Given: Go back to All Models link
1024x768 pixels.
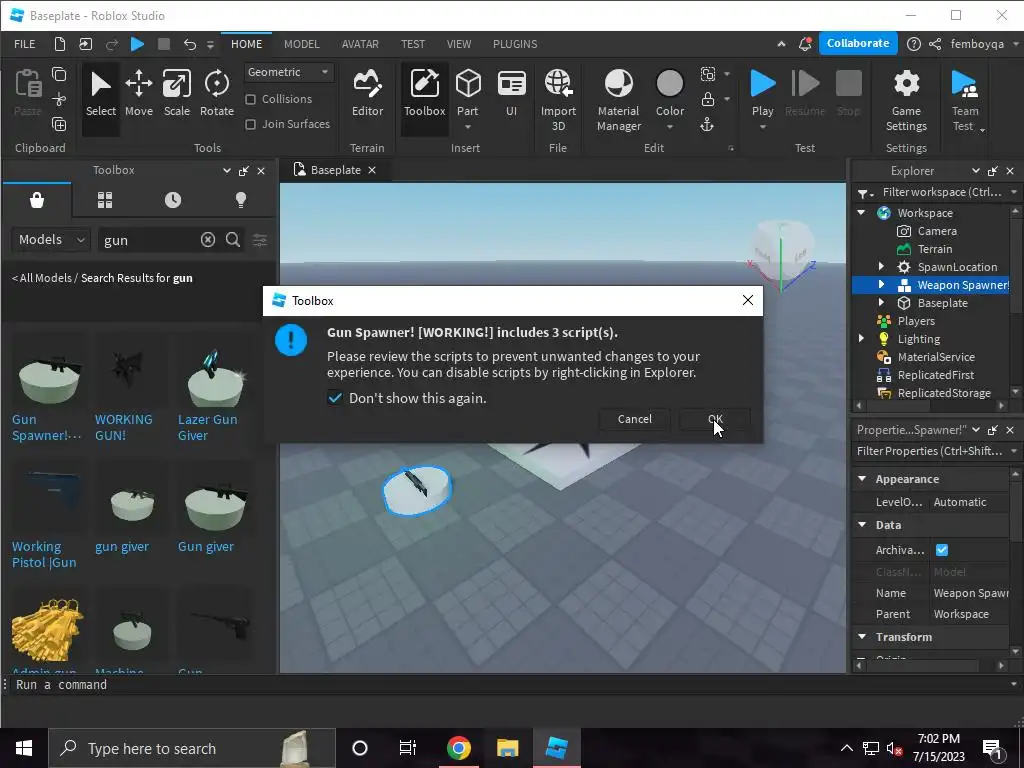Looking at the screenshot, I should point(42,278).
